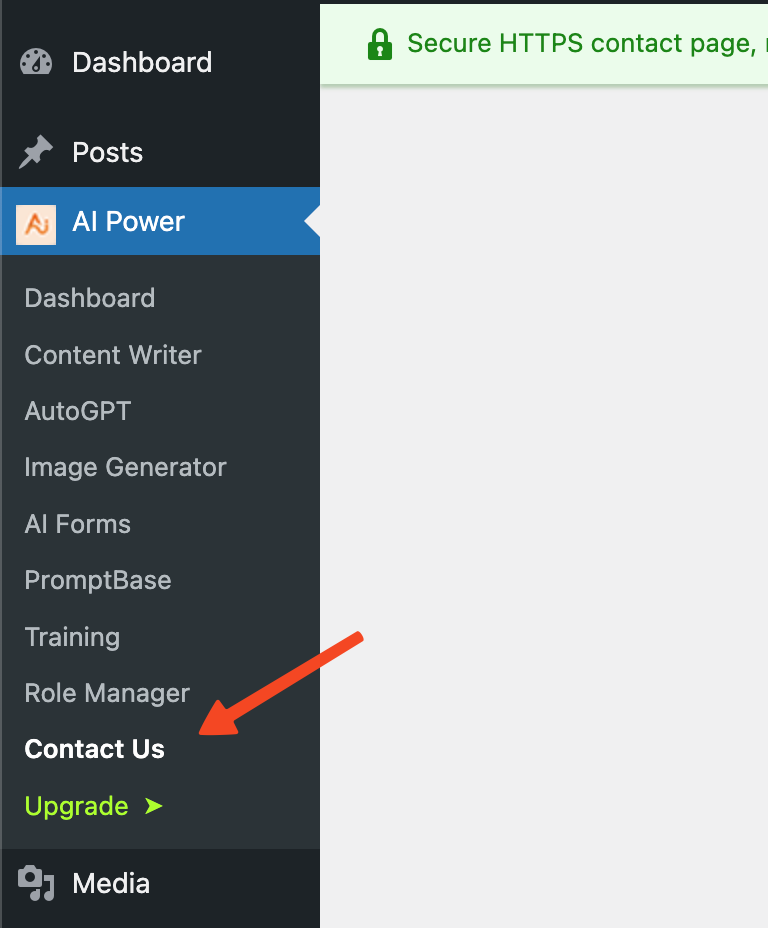
Task: Go to the Contact Us page
Action: [94, 749]
